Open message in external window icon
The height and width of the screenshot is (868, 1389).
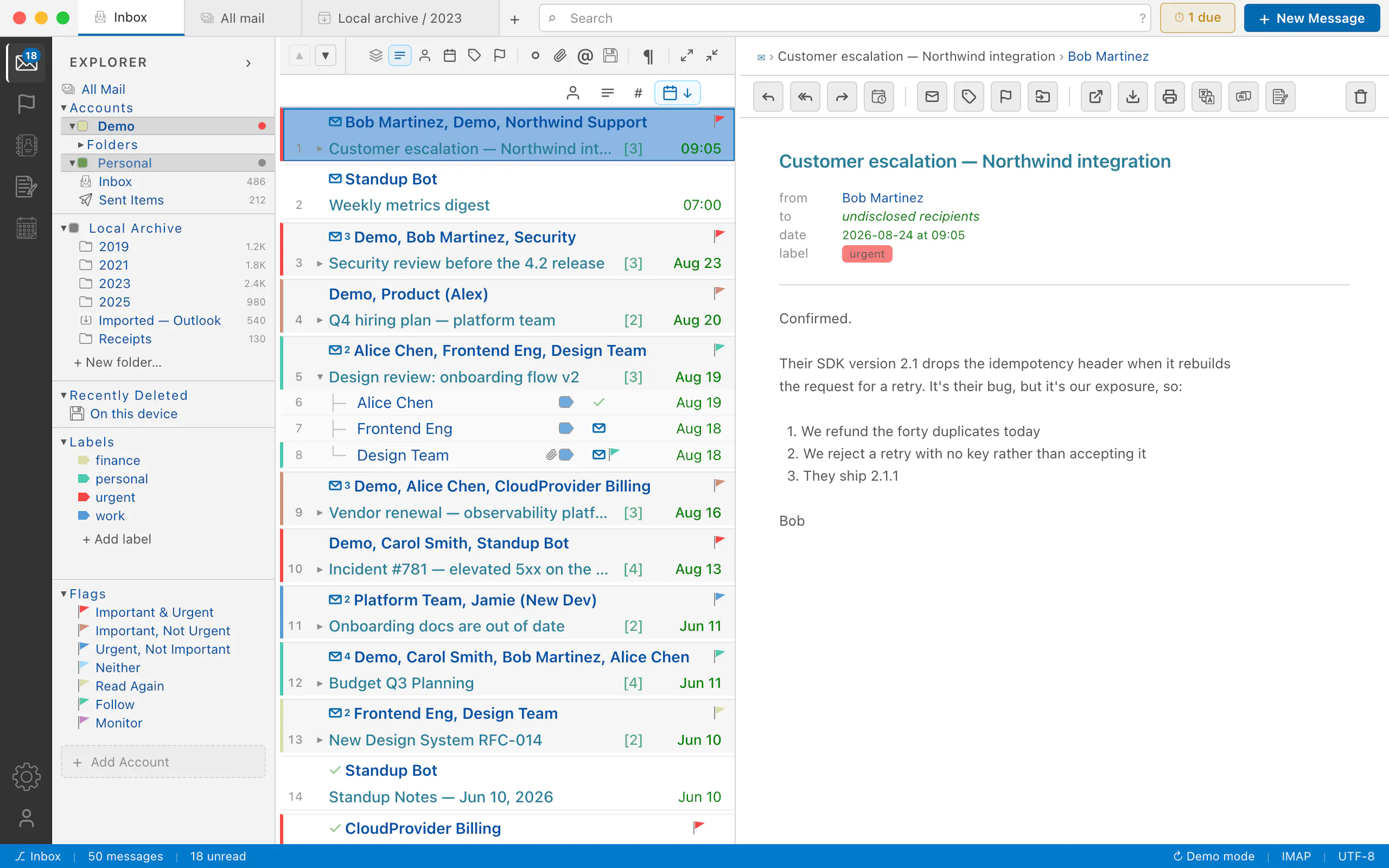1095,97
